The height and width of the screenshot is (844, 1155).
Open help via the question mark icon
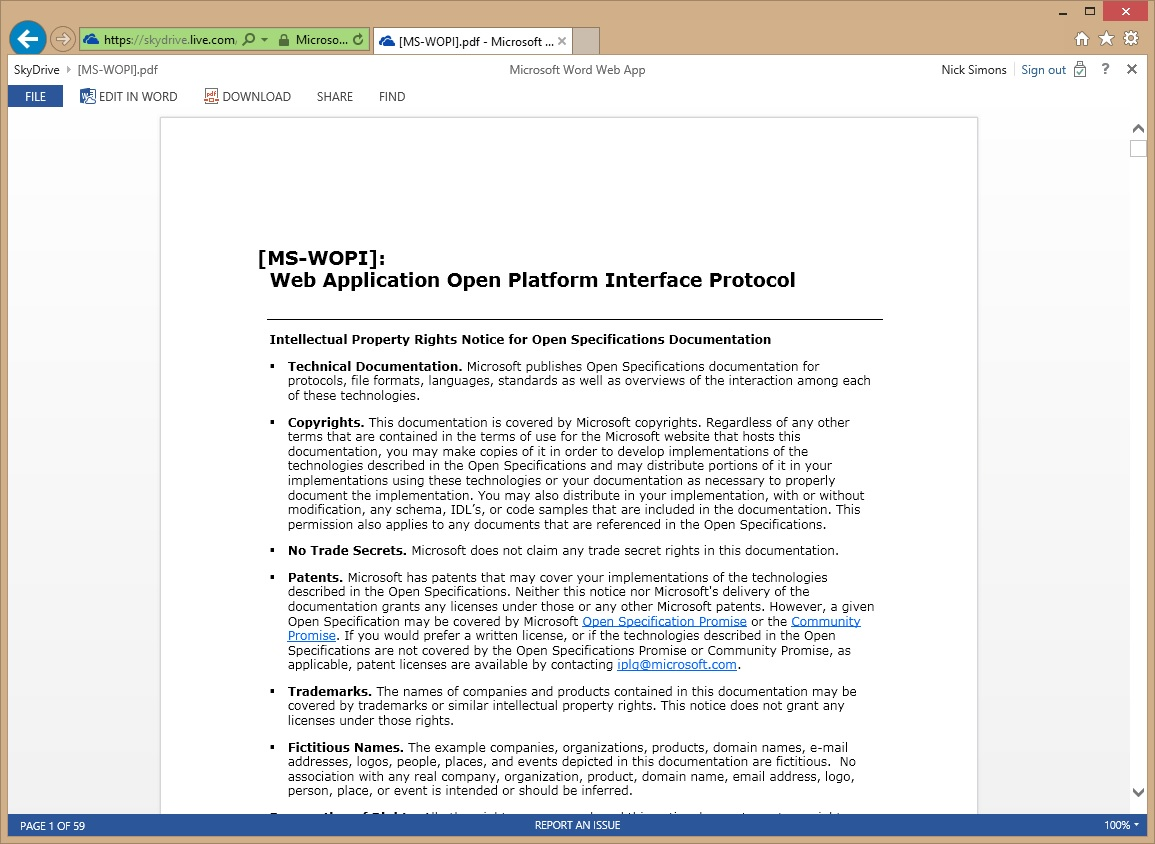pos(1106,69)
